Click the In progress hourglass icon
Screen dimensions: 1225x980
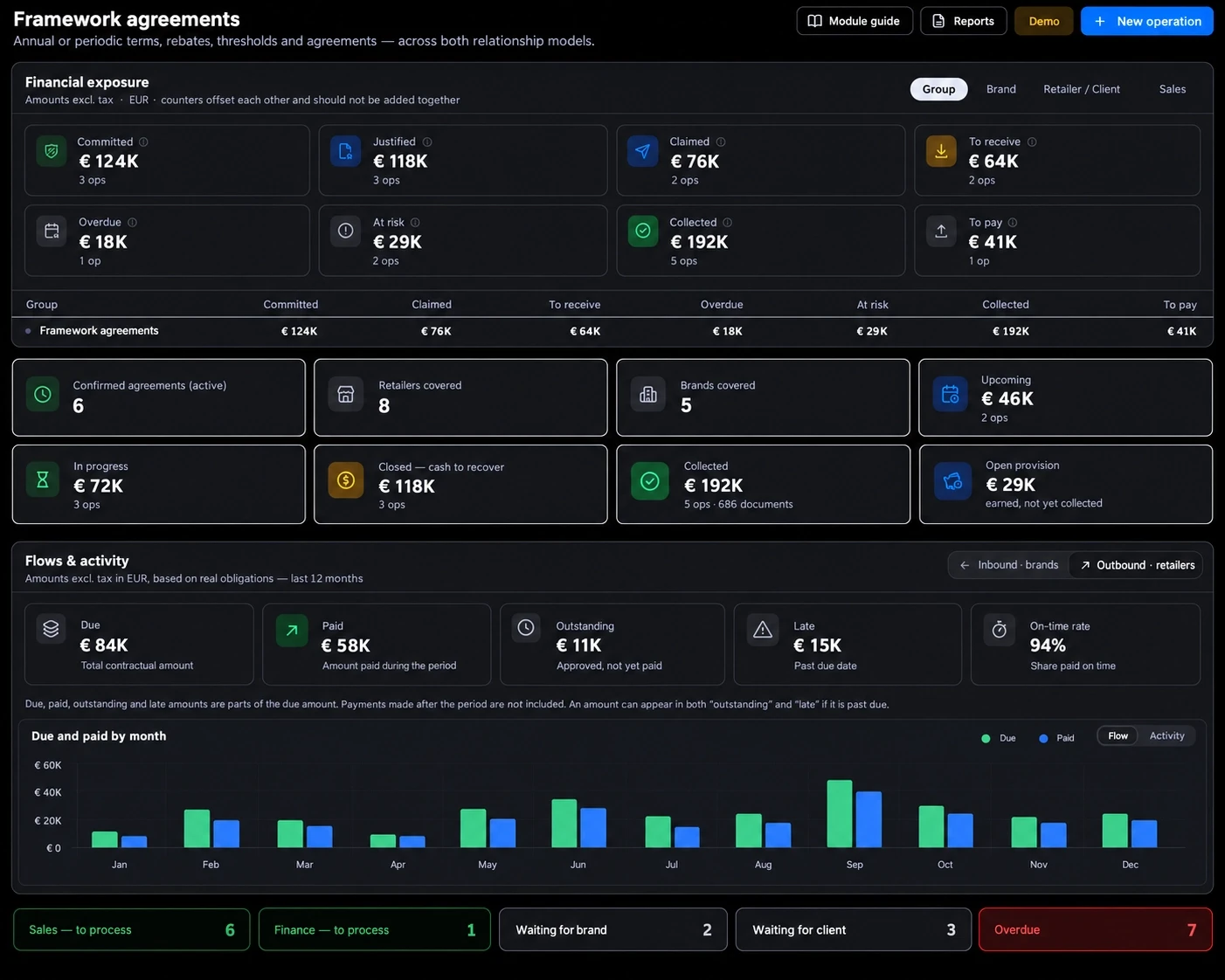(42, 480)
